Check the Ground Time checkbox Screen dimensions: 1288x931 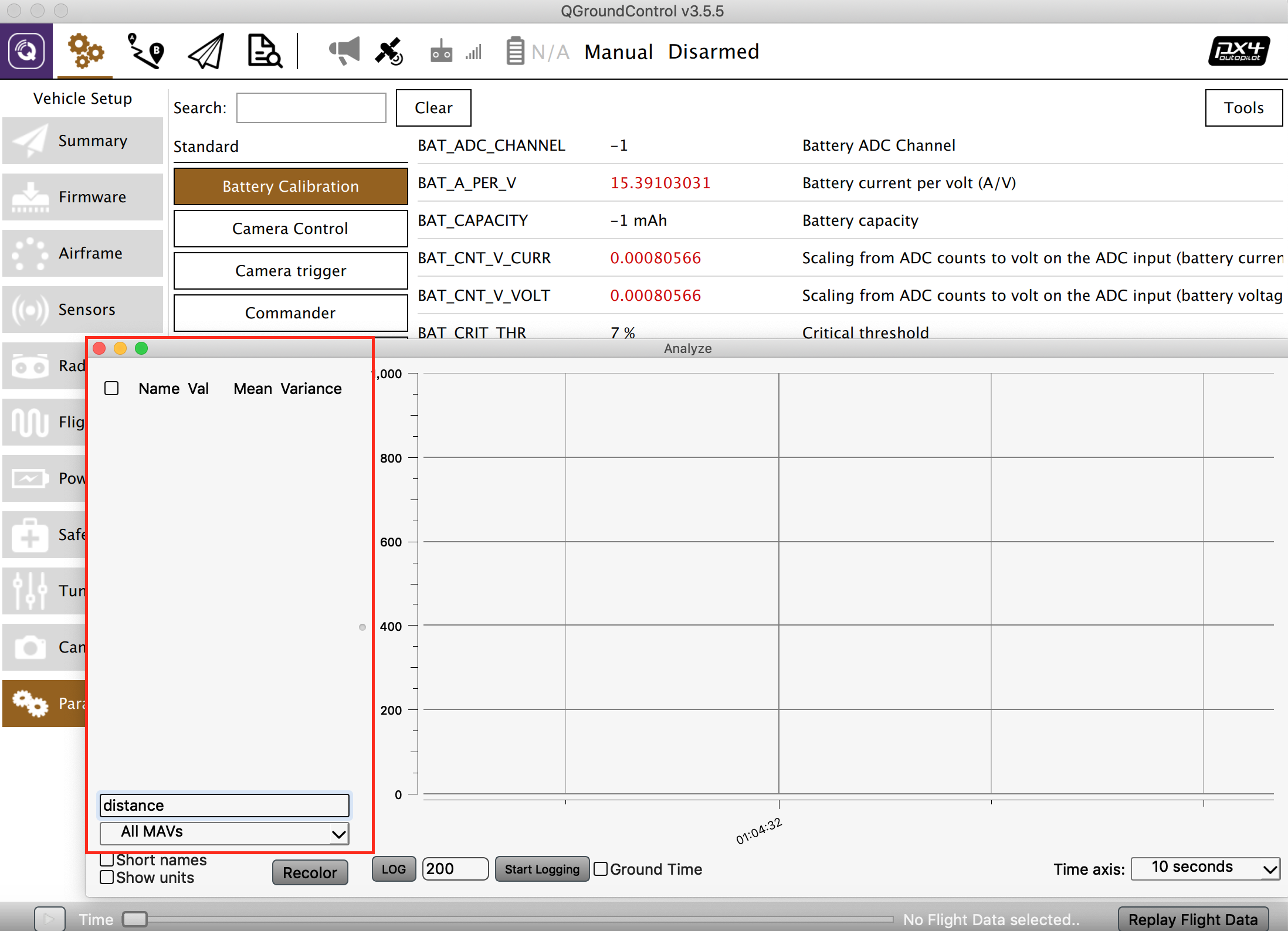(x=601, y=869)
